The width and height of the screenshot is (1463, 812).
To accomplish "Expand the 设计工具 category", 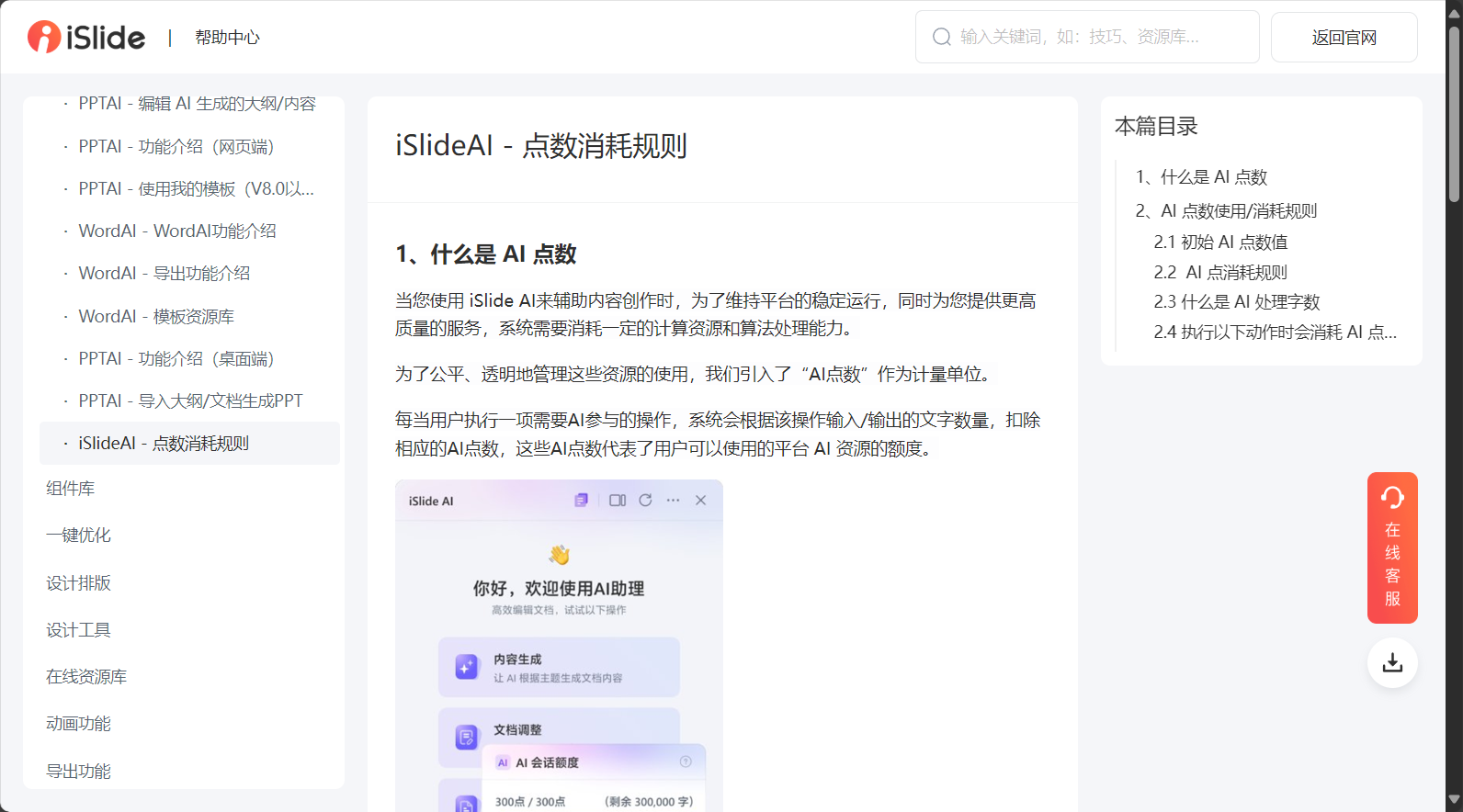I will (78, 630).
